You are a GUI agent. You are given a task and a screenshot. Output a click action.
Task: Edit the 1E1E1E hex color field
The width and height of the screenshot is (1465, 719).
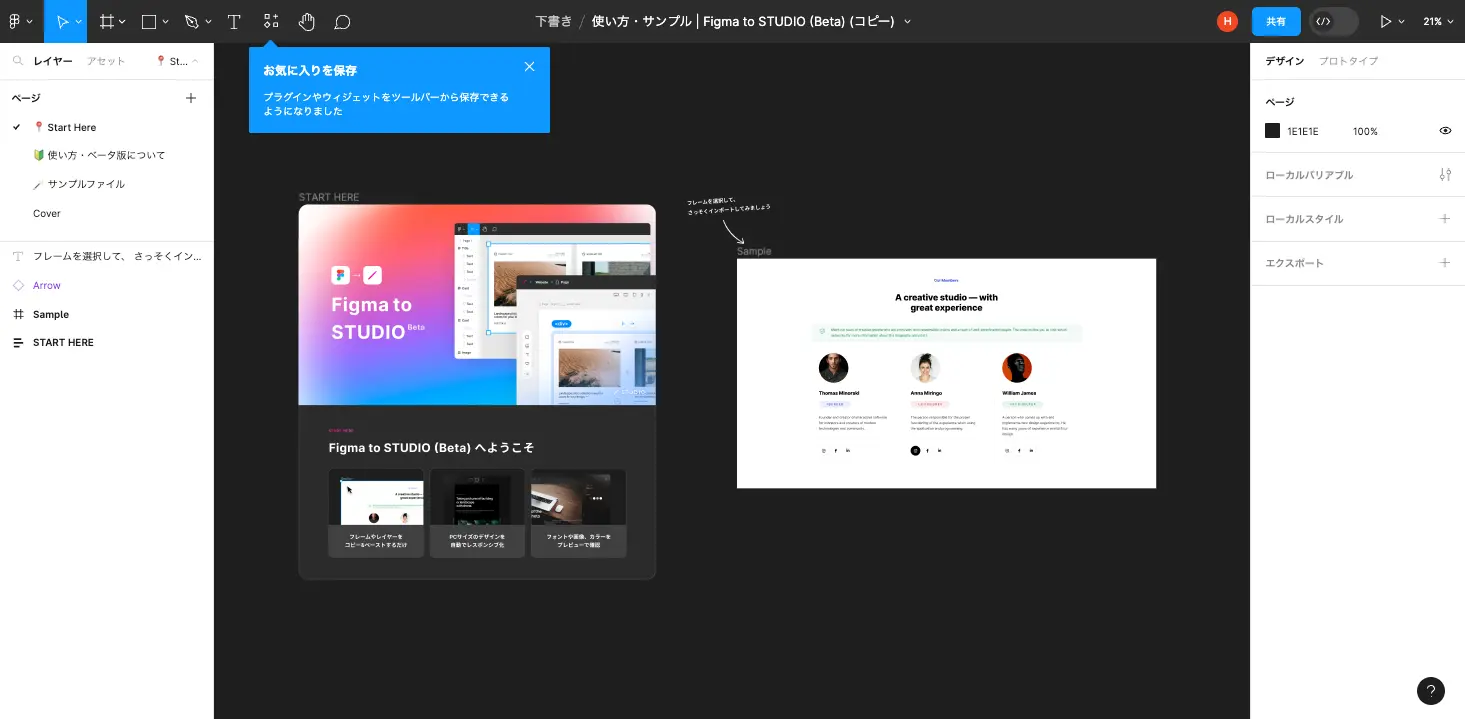point(1303,131)
